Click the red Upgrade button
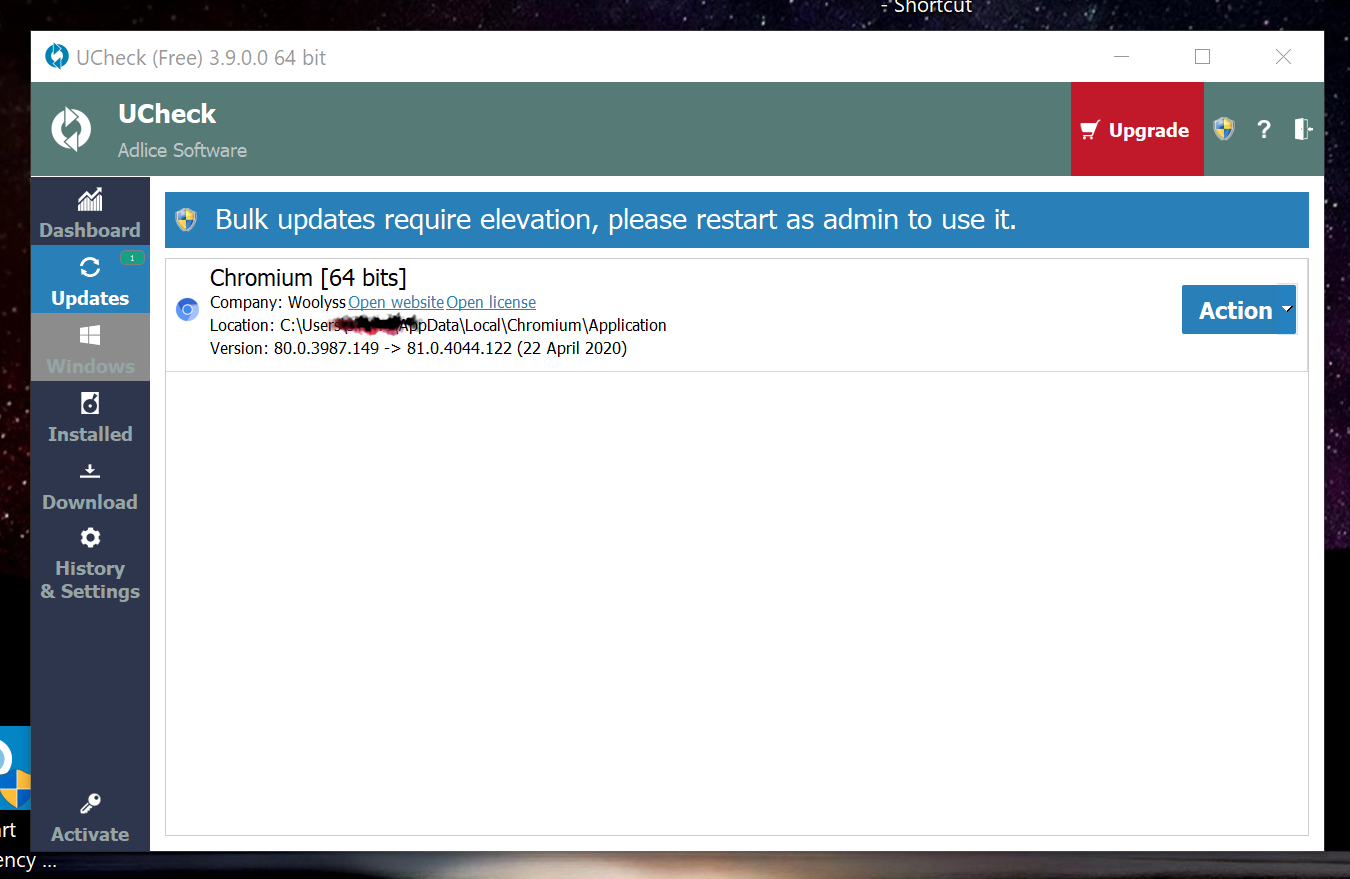Image resolution: width=1350 pixels, height=879 pixels. (x=1137, y=129)
